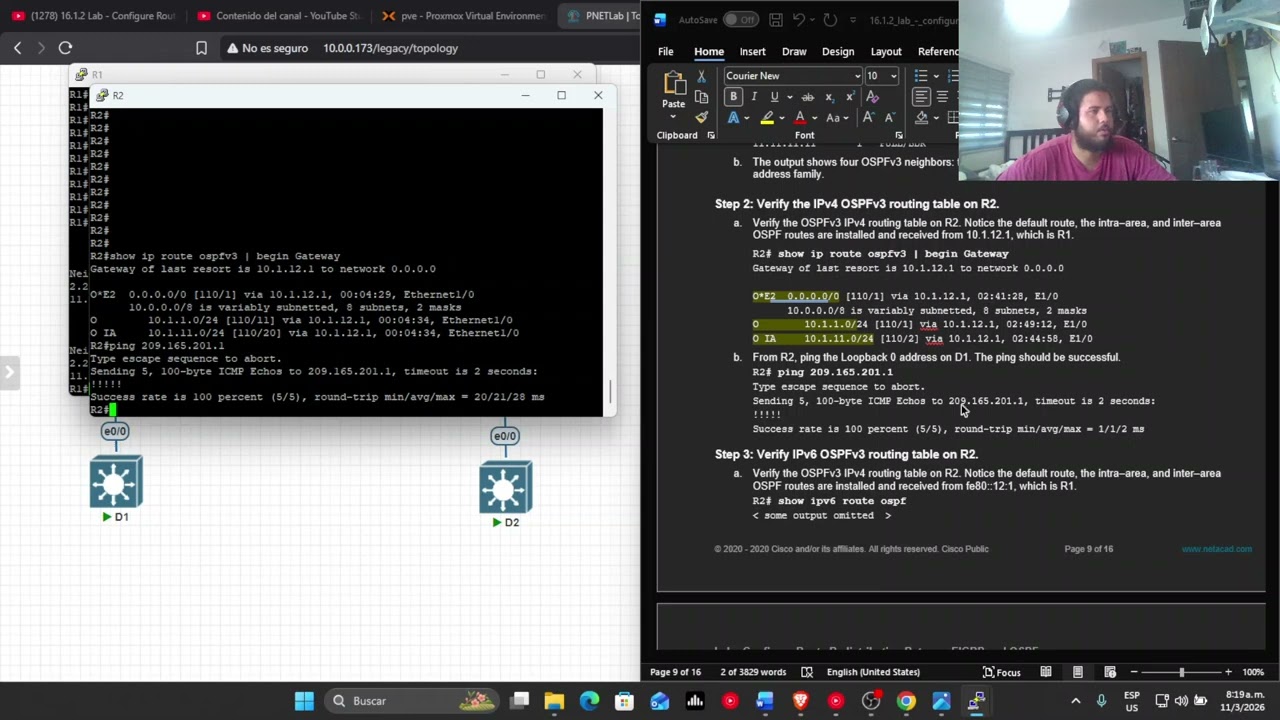Click the Page 9 of 16 indicator
1280x720 pixels.
[x=675, y=672]
